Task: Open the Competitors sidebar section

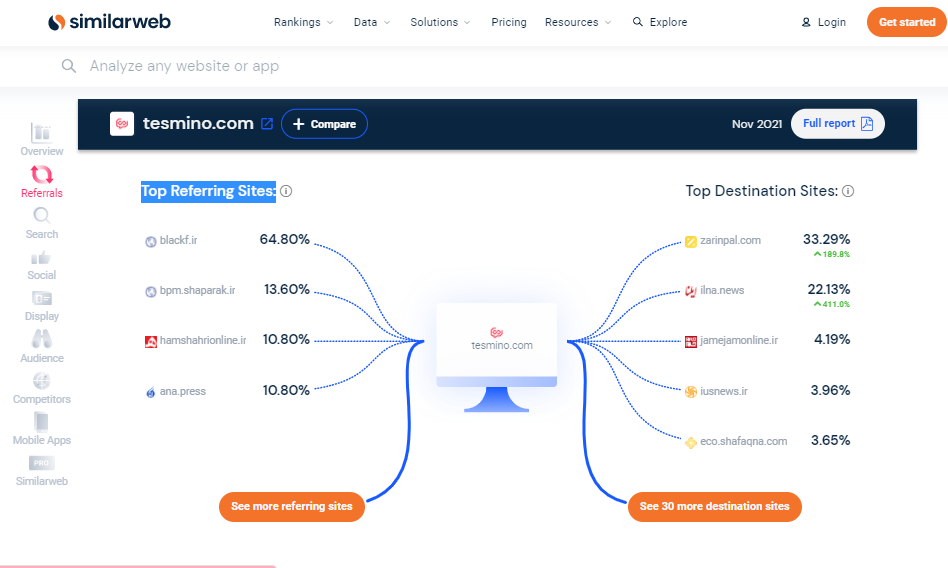Action: [x=42, y=388]
